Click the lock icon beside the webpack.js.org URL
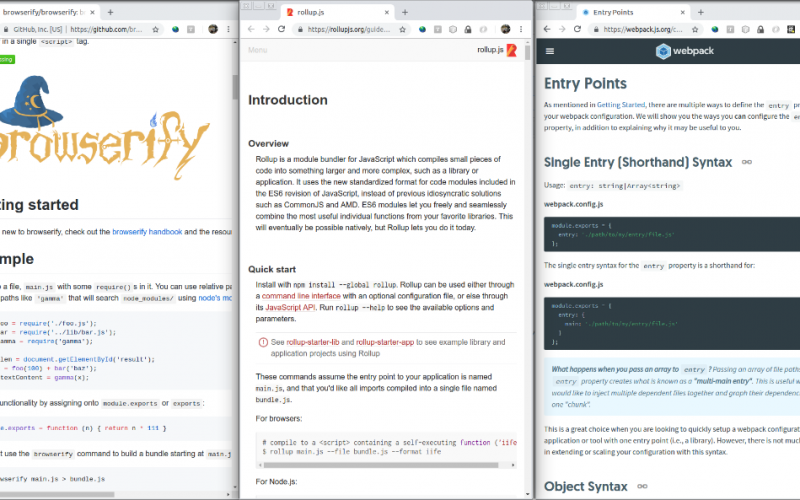This screenshot has height=500, width=800. [596, 30]
